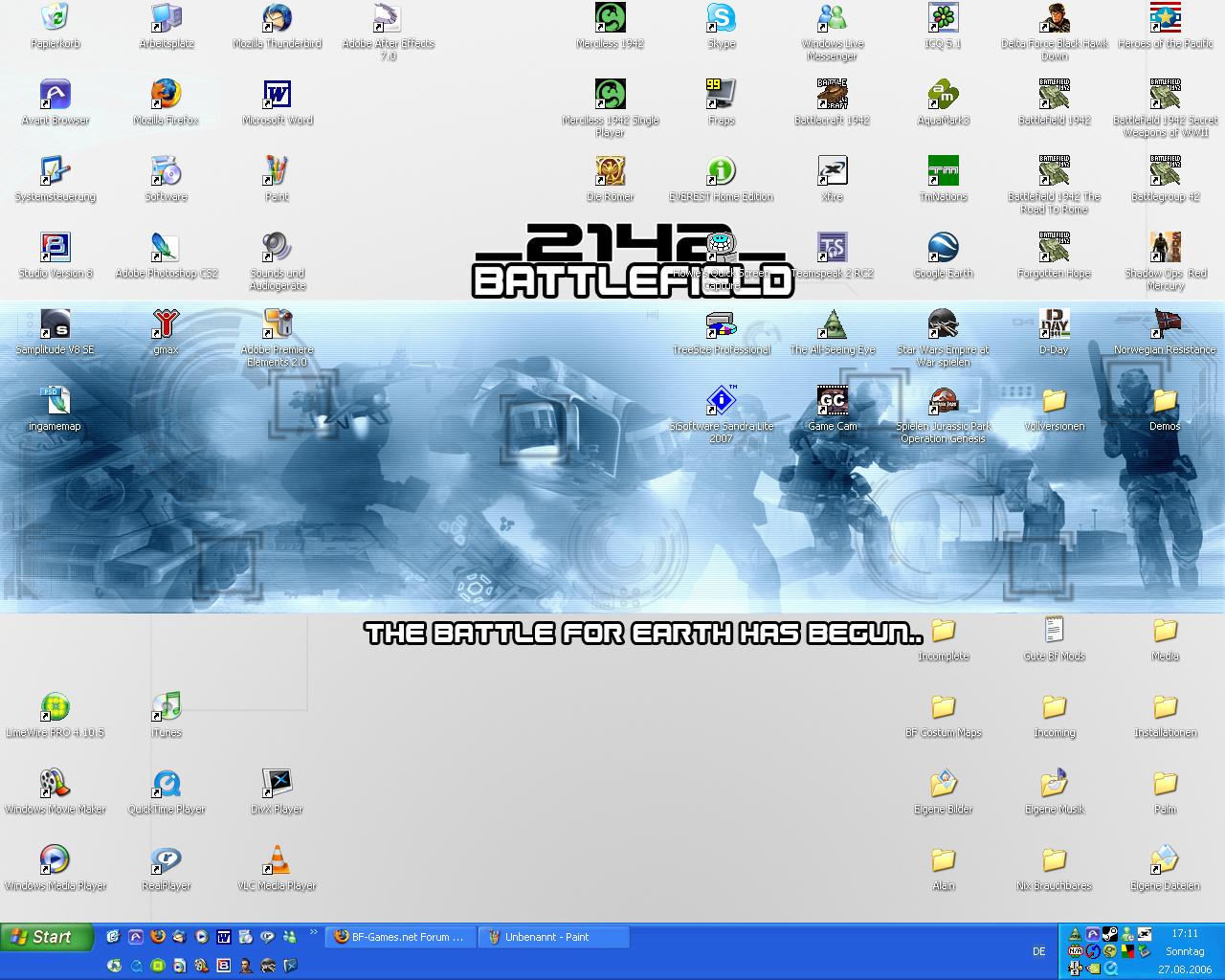
Task: Select Adobe After Effects 7.0 icon
Action: (x=389, y=17)
